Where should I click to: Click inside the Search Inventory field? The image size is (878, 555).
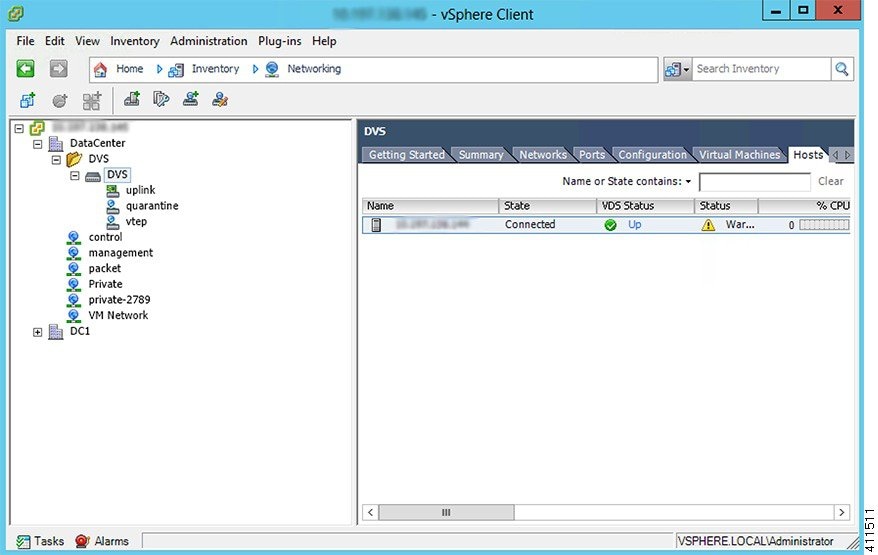762,69
